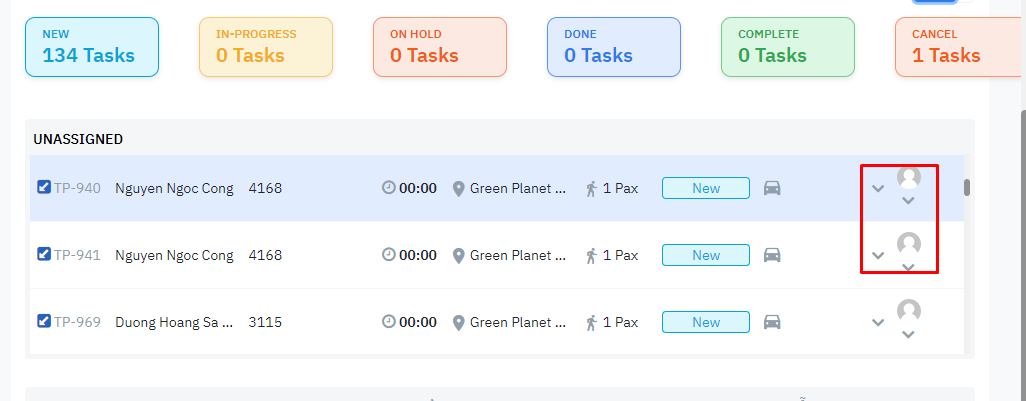Expand TP-940 row details chevron
Viewport: 1026px width, 401px height.
[878, 188]
